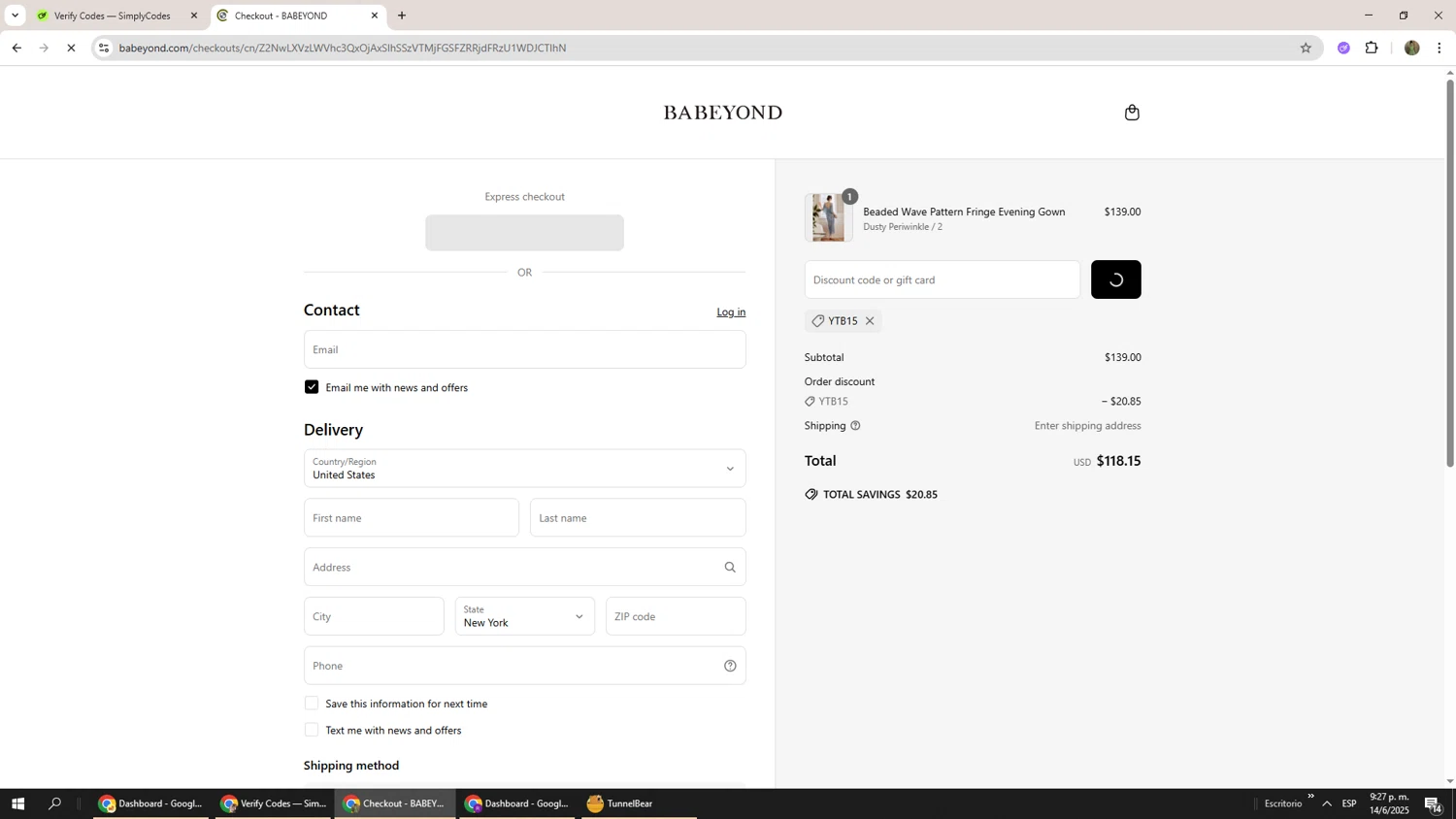1456x819 pixels.
Task: Uncheck Email me with news and offers
Action: point(312,387)
